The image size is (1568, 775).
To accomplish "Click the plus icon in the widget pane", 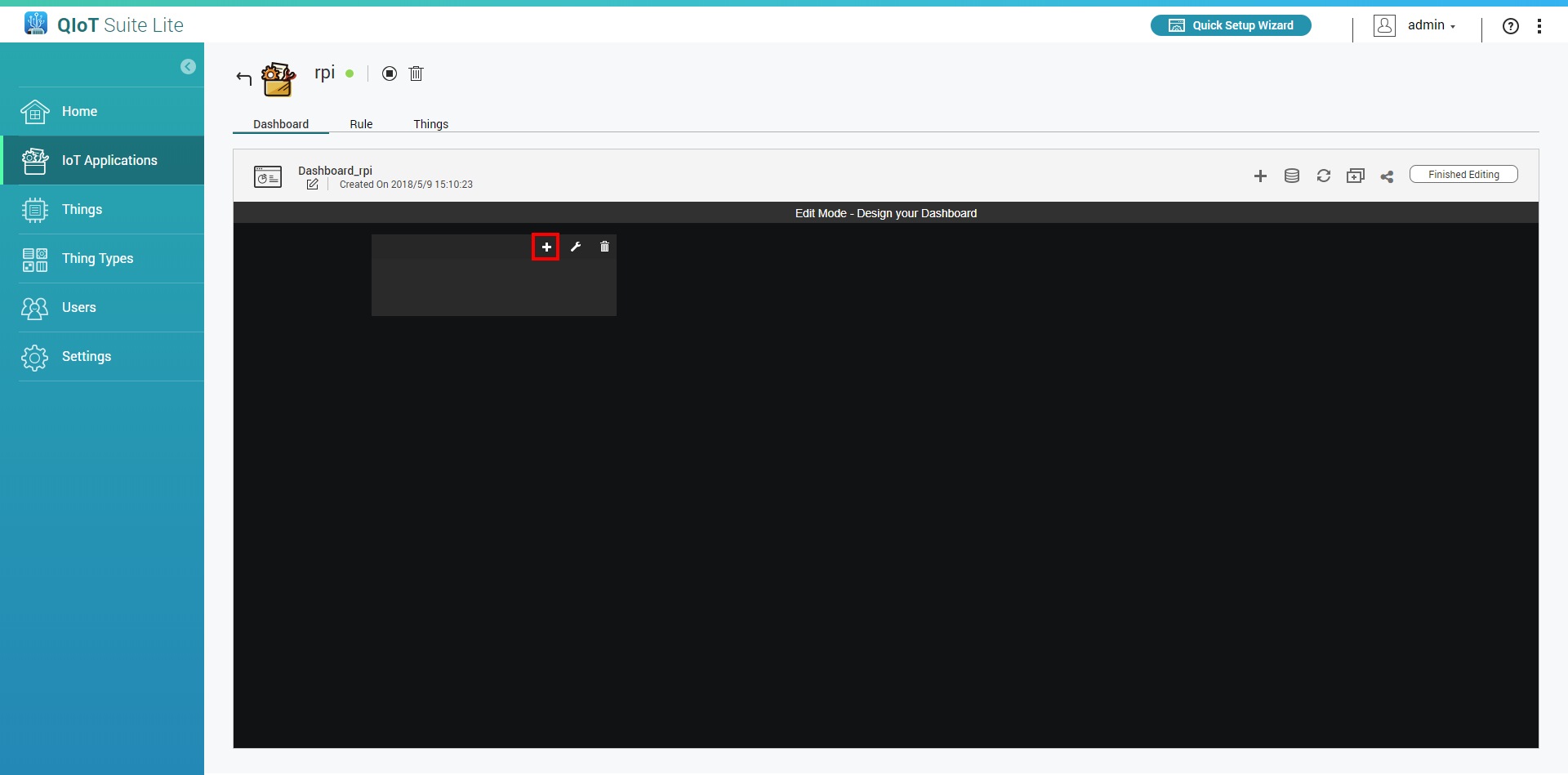I will point(546,247).
